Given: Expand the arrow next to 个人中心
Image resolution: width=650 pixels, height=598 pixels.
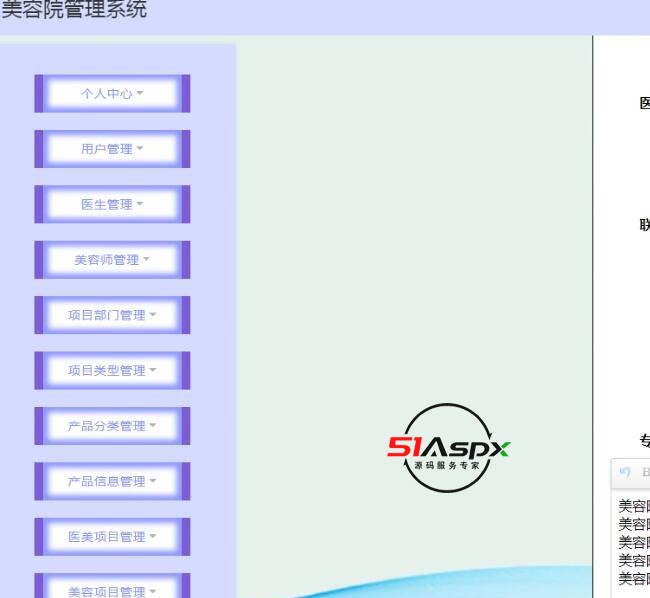Looking at the screenshot, I should 140,93.
